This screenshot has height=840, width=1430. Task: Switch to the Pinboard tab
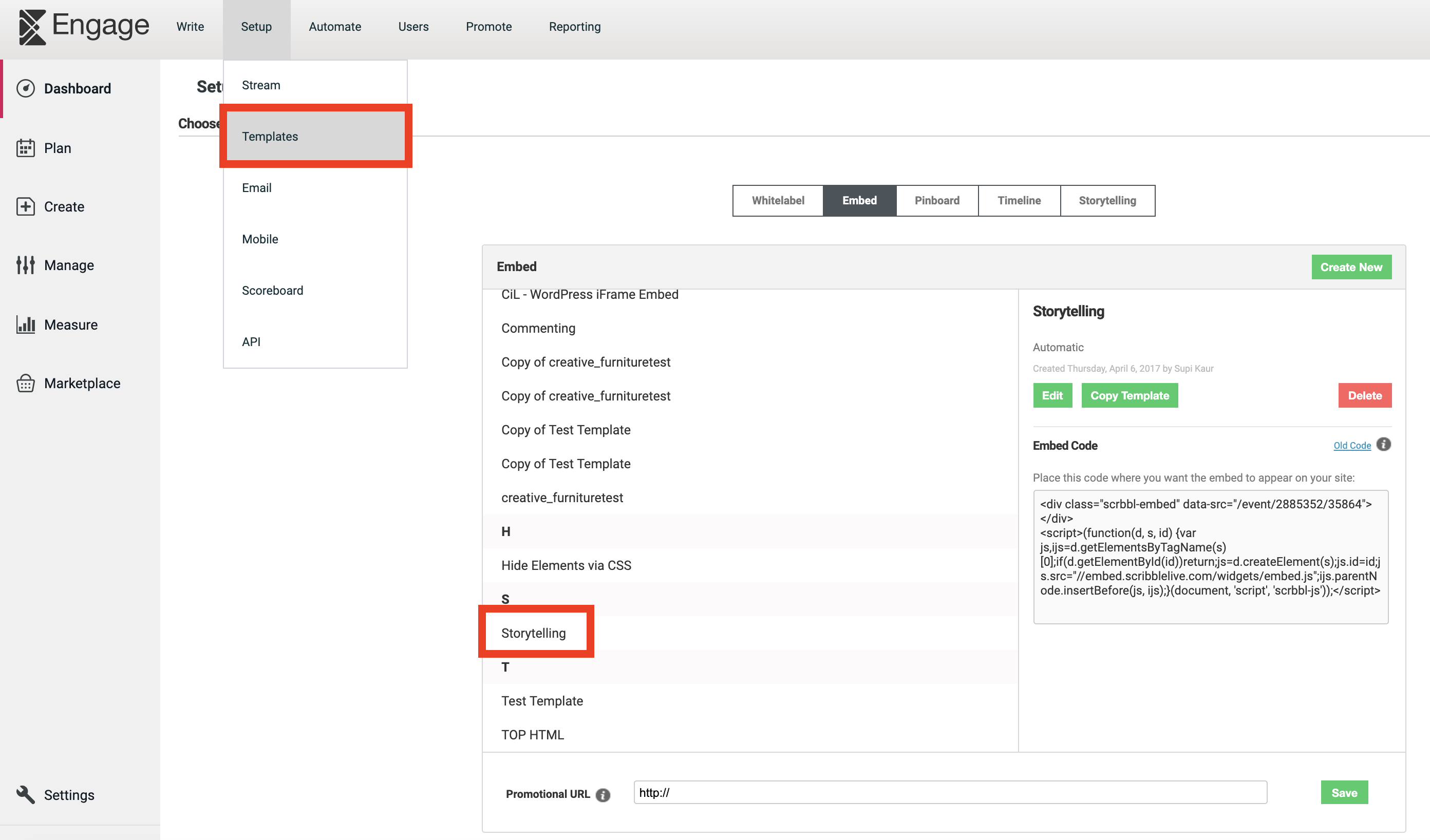pos(937,200)
